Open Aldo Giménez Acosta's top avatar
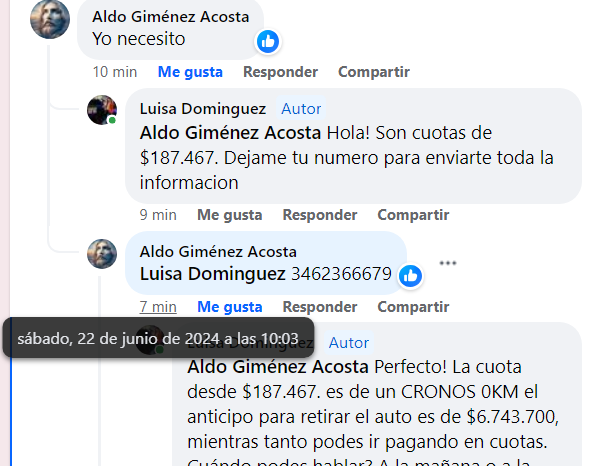 (x=50, y=19)
